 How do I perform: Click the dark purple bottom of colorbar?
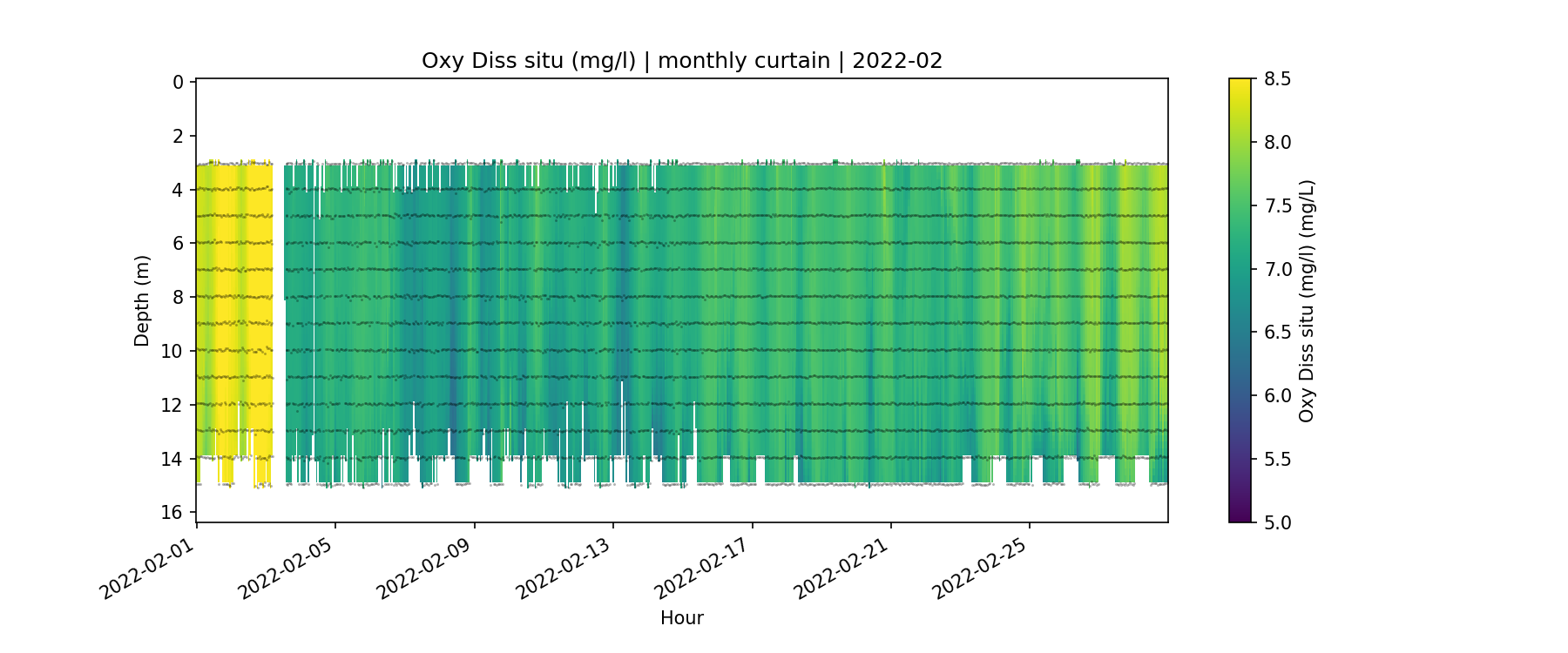[1240, 517]
